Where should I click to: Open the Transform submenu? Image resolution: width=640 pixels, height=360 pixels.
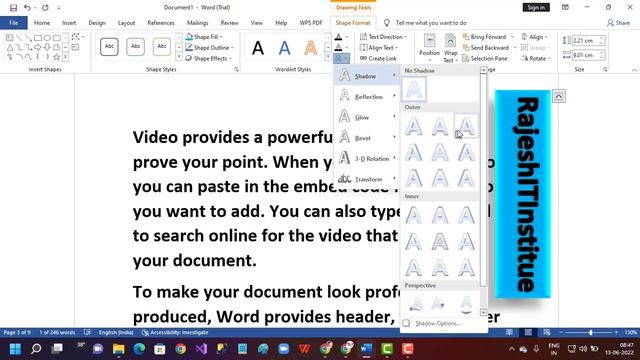366,179
